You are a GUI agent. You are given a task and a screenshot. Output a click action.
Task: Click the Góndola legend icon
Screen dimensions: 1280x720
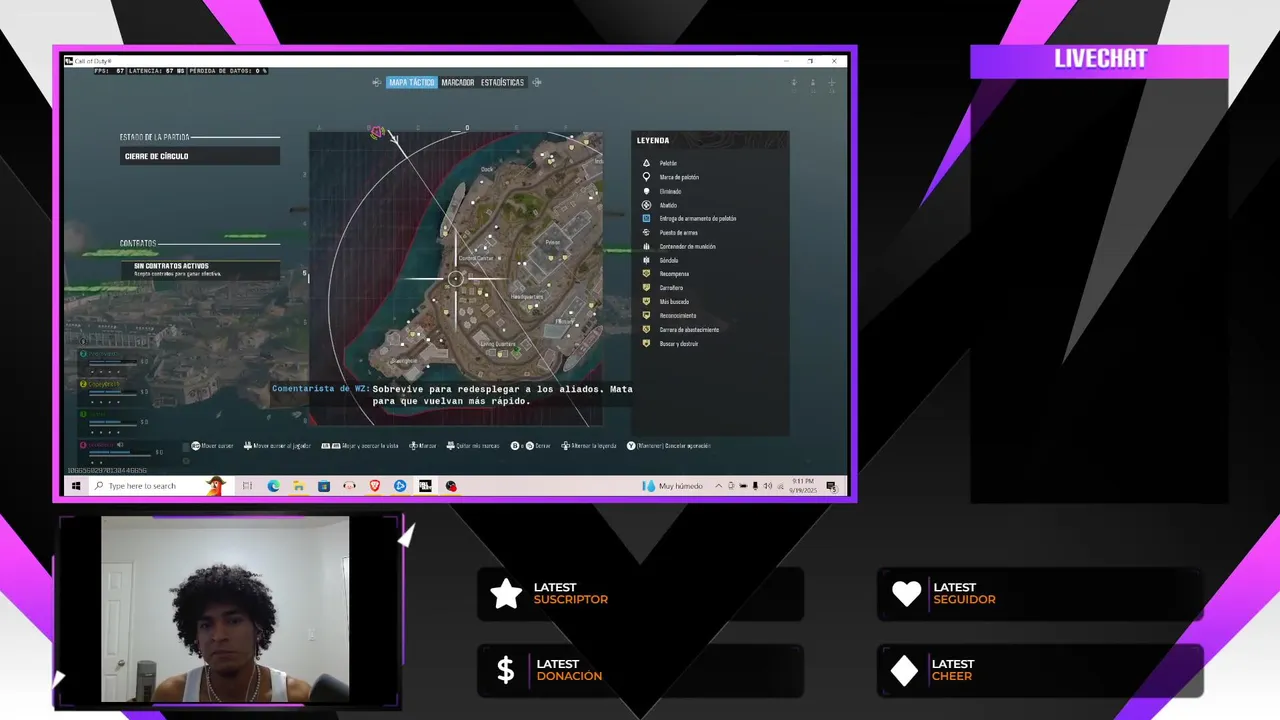click(x=646, y=260)
